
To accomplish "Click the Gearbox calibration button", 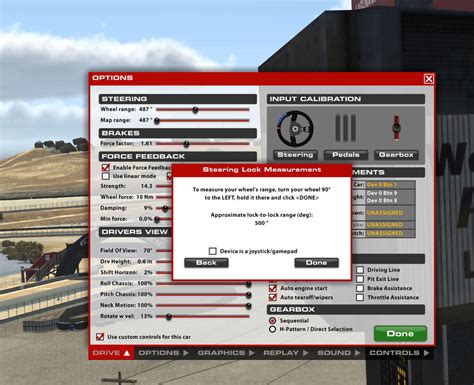I will point(396,155).
